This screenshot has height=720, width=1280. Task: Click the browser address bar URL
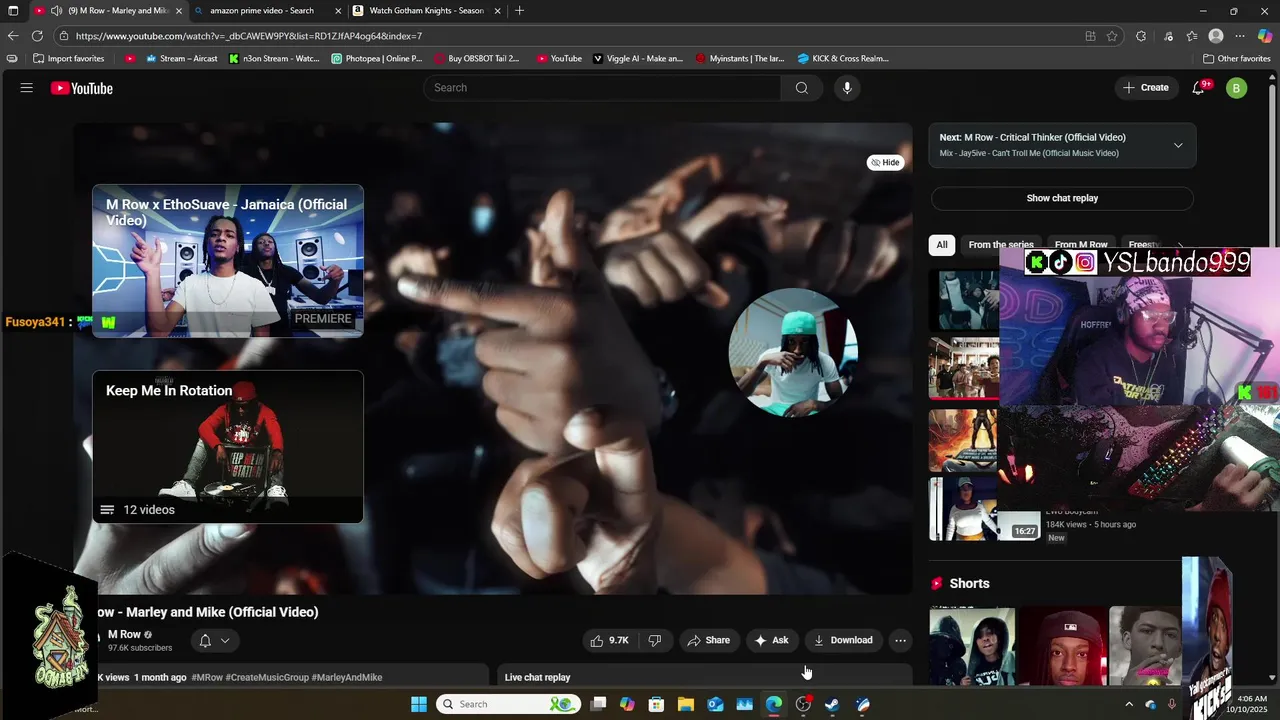pyautogui.click(x=249, y=36)
